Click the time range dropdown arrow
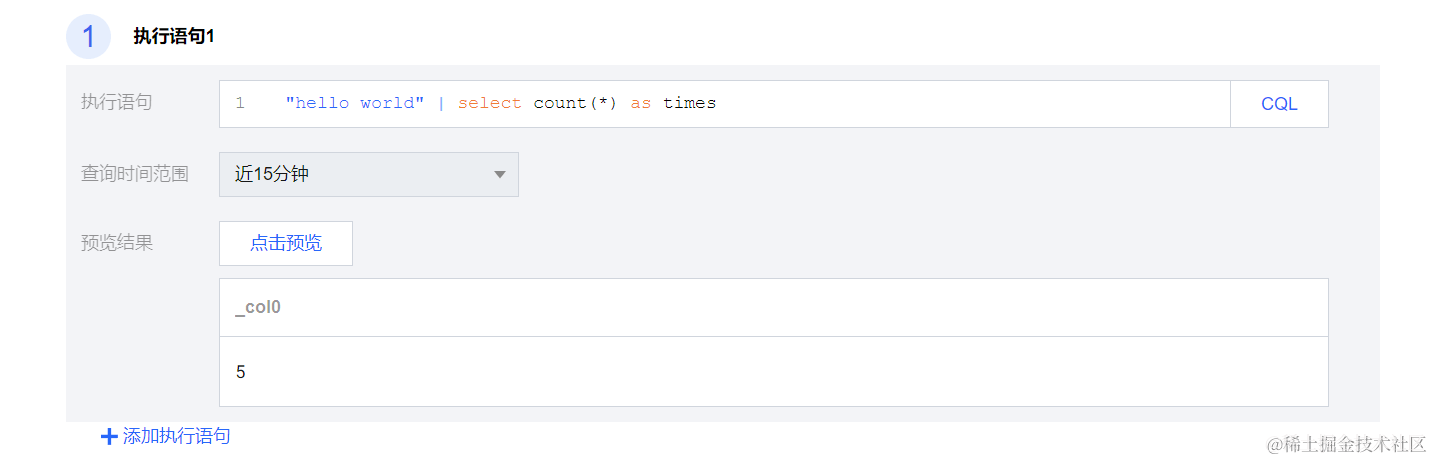Image resolution: width=1433 pixels, height=461 pixels. 500,175
